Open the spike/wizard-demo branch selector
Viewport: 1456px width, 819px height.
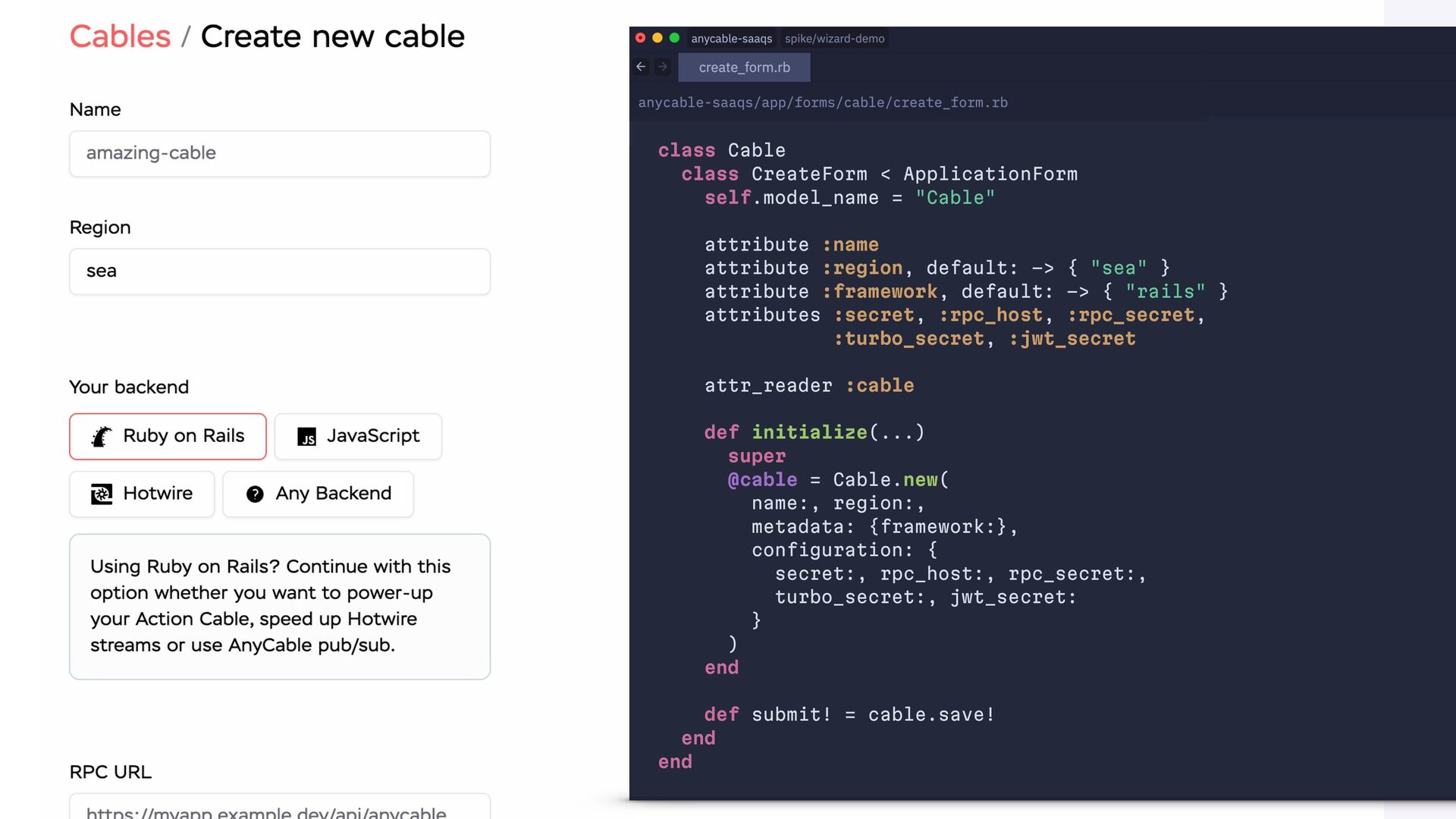point(834,39)
